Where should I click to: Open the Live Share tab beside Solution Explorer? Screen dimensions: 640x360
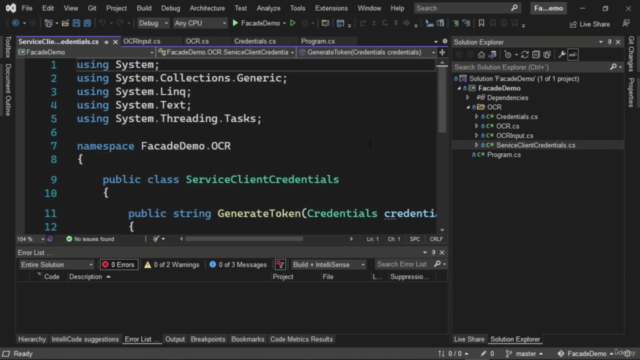(469, 339)
